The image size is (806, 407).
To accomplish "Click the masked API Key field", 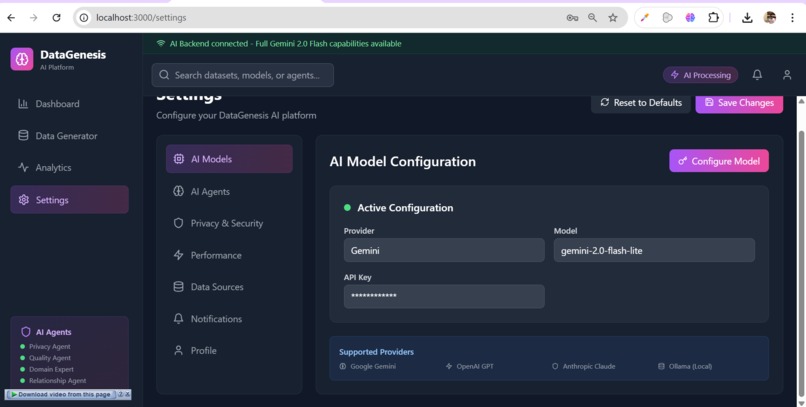I will pos(444,296).
